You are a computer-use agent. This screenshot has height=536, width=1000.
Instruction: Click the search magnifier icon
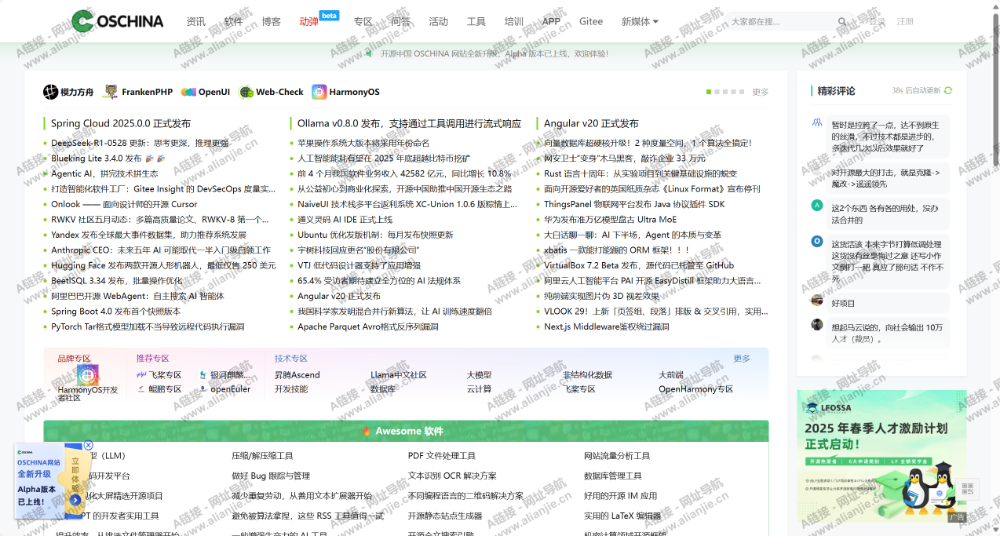coord(842,22)
